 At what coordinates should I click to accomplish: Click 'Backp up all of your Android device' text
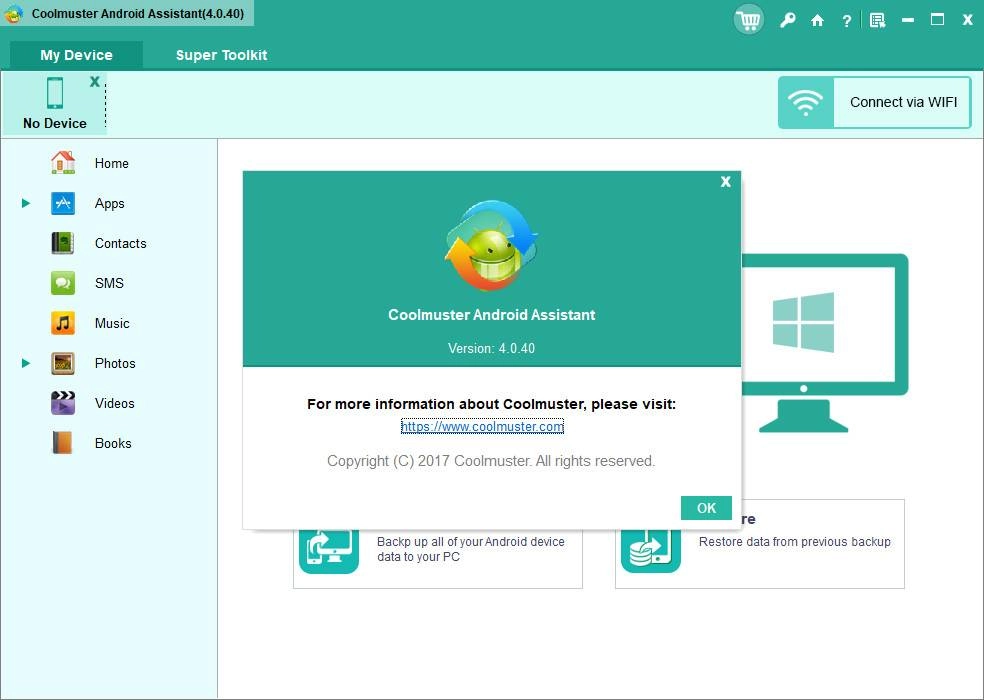[x=471, y=542]
